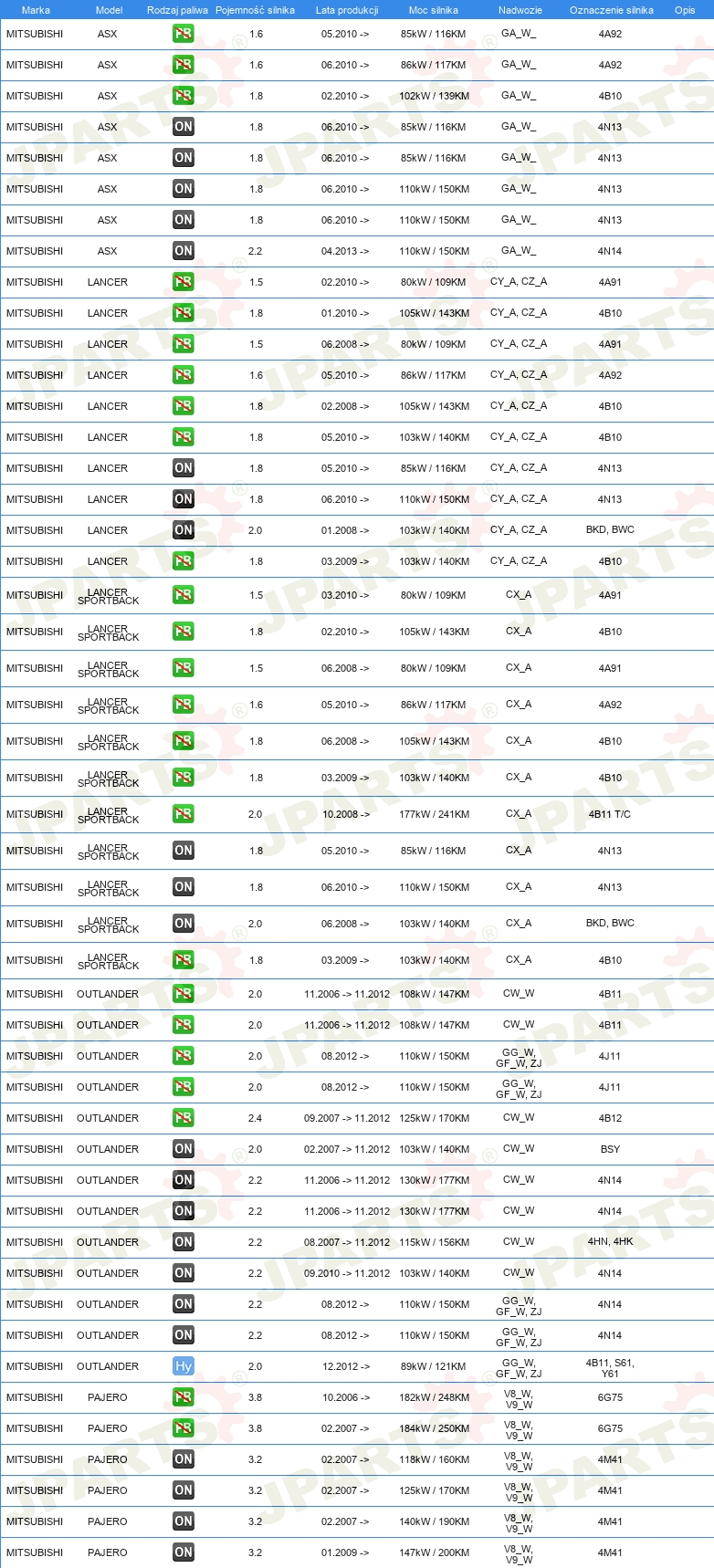Select the 2.4 engine capacity cell
The height and width of the screenshot is (1568, 714).
256,1118
